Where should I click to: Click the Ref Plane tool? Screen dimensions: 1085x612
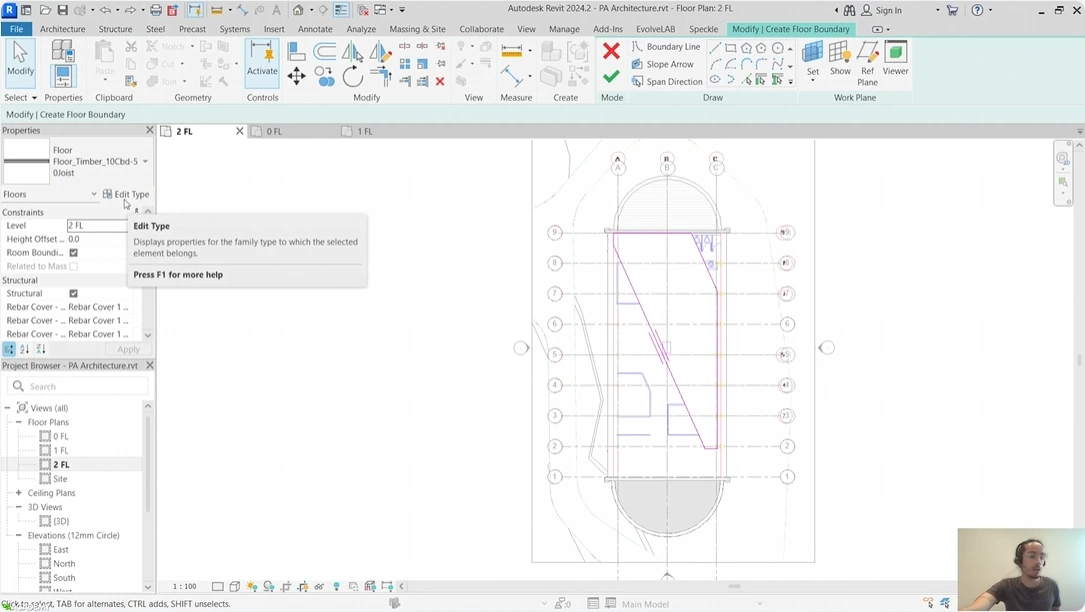point(867,63)
